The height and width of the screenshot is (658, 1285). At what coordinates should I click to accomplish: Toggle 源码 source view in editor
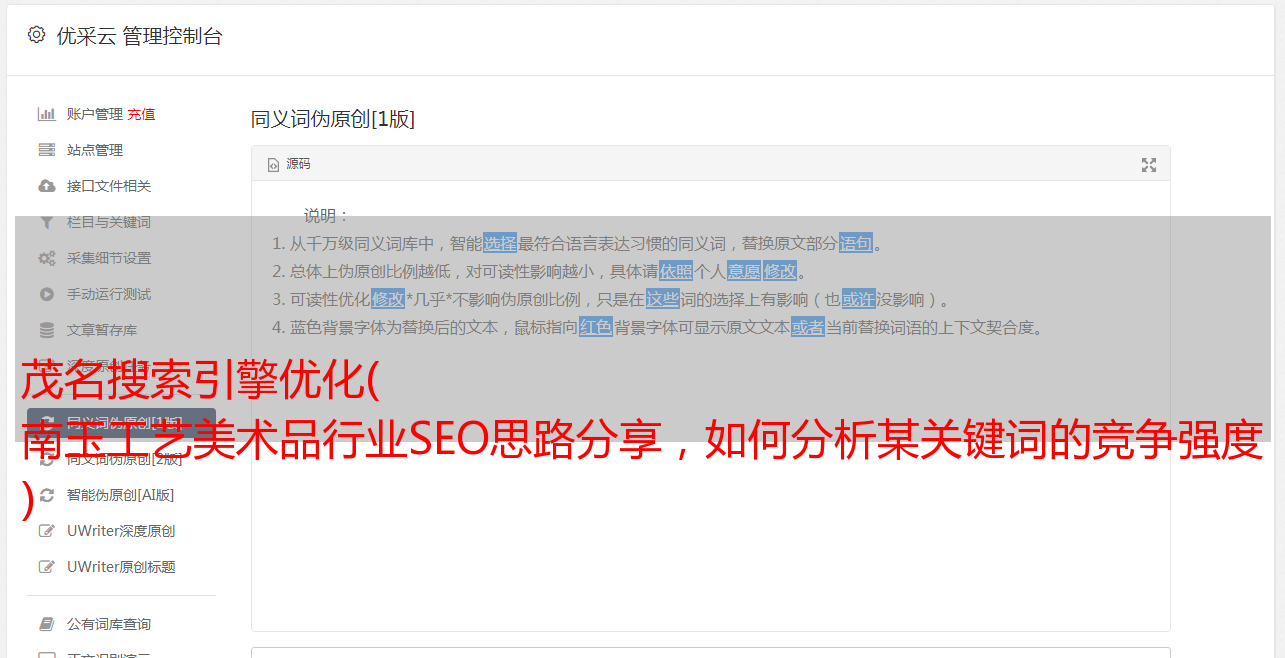click(x=289, y=164)
